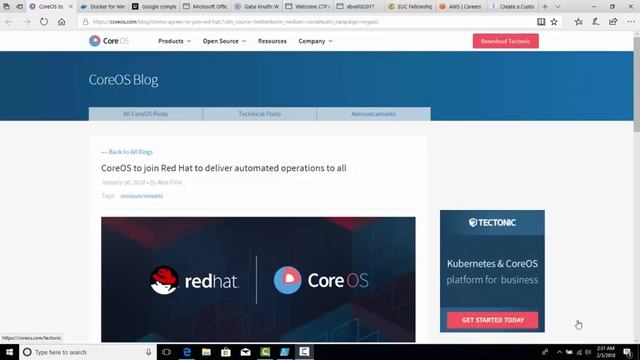Click the browser Back arrow
This screenshot has height=360, width=640.
tap(9, 22)
